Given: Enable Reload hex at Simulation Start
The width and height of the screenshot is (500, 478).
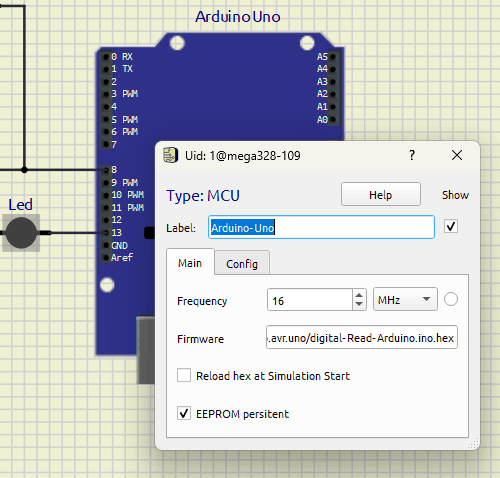Looking at the screenshot, I should coord(184,375).
